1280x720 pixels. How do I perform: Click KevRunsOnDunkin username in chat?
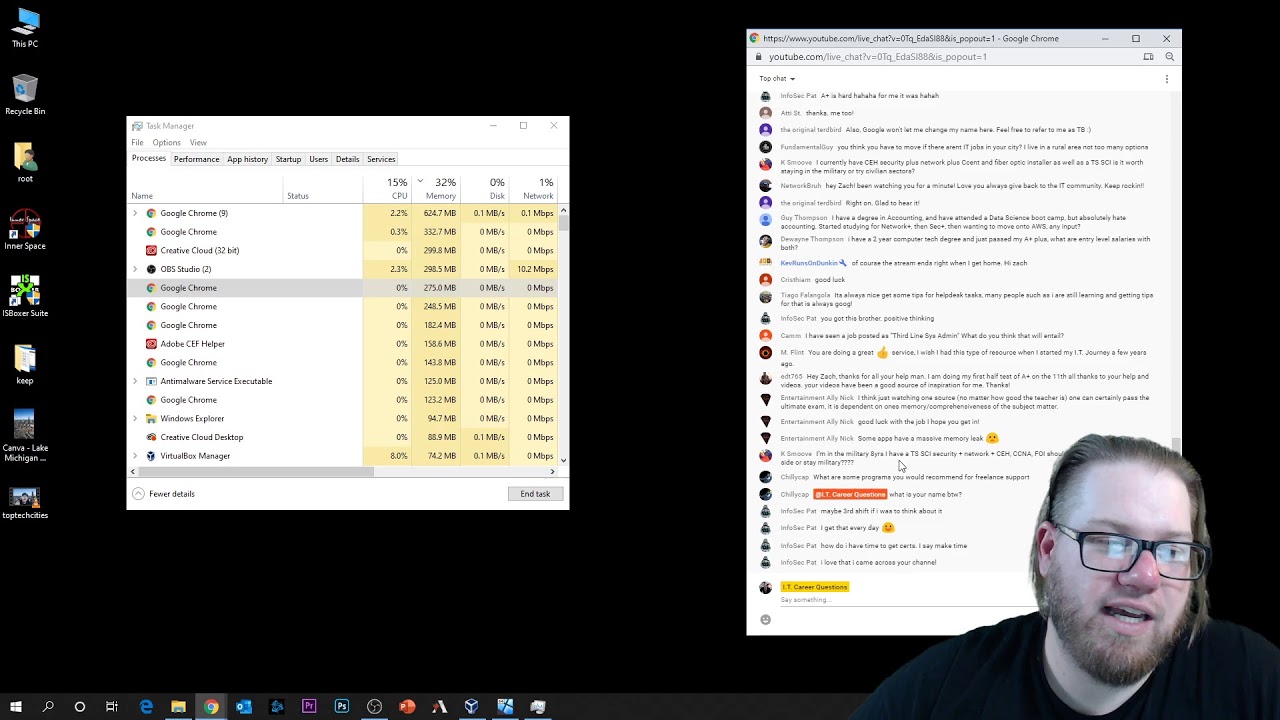coord(809,263)
